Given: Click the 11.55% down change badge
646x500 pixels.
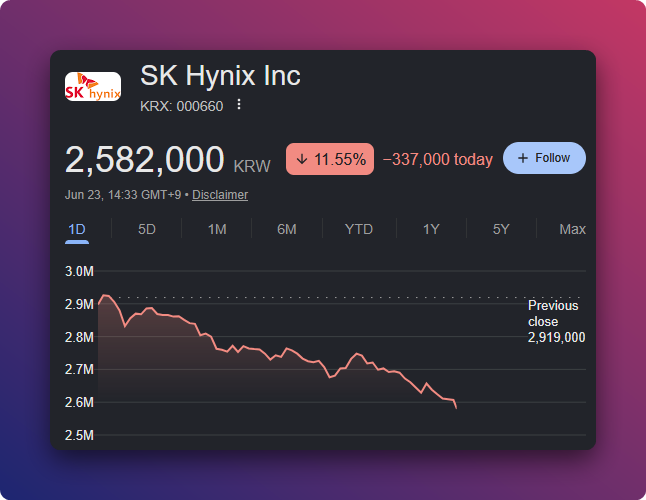Looking at the screenshot, I should [x=330, y=159].
